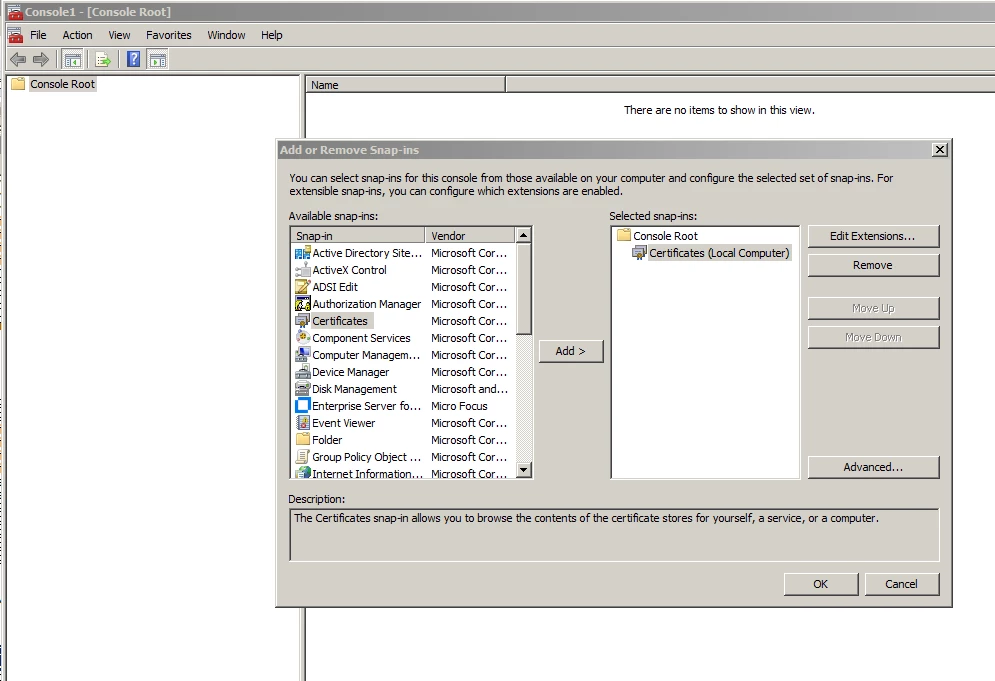Select the Authorization Manager snap-in name
The width and height of the screenshot is (995, 681).
366,304
